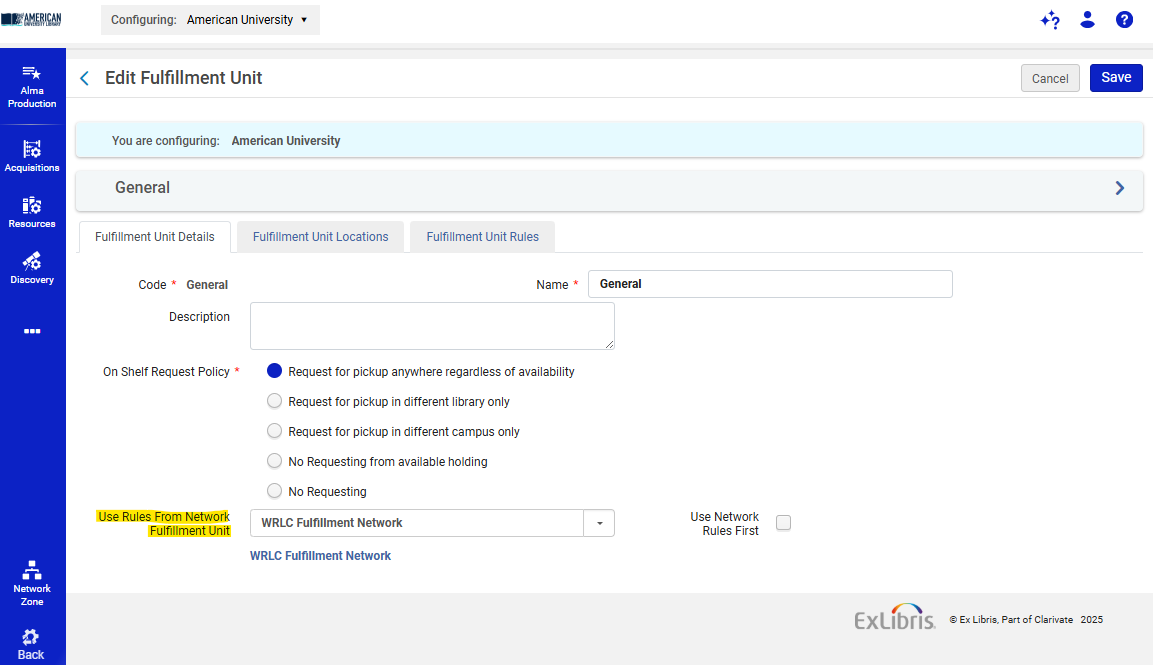Open the help question mark icon
The image size is (1153, 665).
pyautogui.click(x=1124, y=20)
